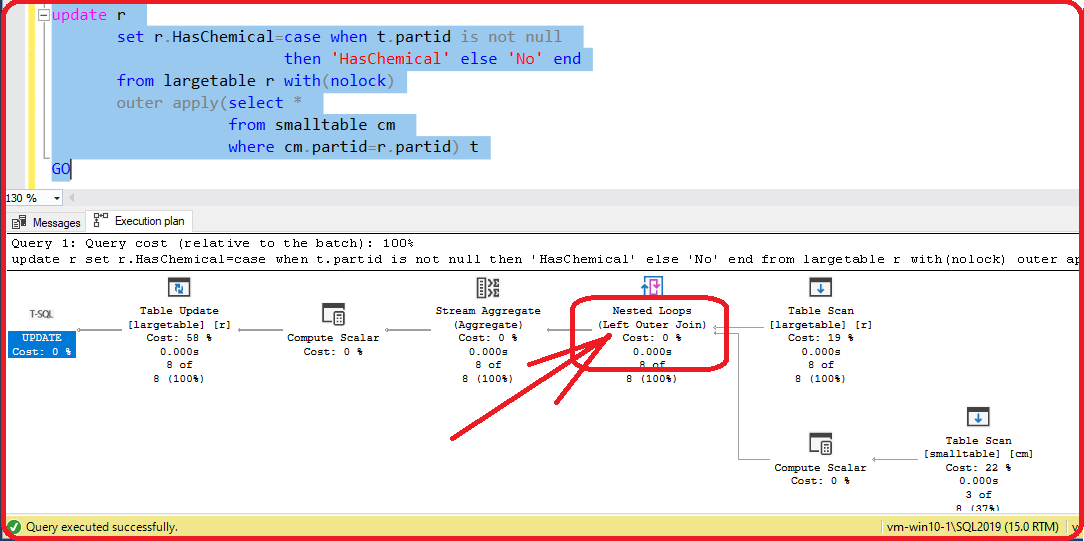Viewport: 1084px width, 541px height.
Task: Collapse the update statement code block
Action: (x=44, y=15)
